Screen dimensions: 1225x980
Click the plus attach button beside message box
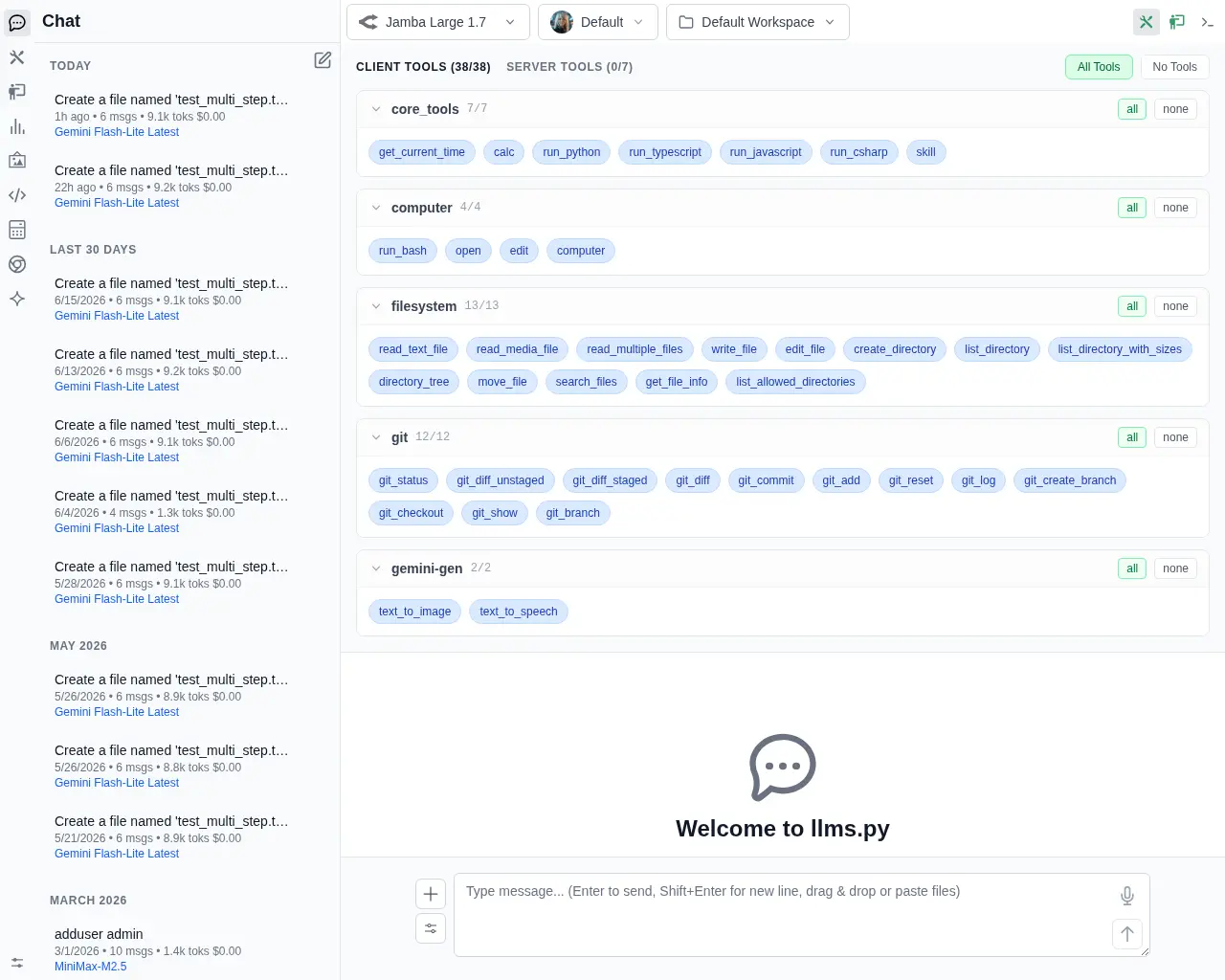coord(431,894)
